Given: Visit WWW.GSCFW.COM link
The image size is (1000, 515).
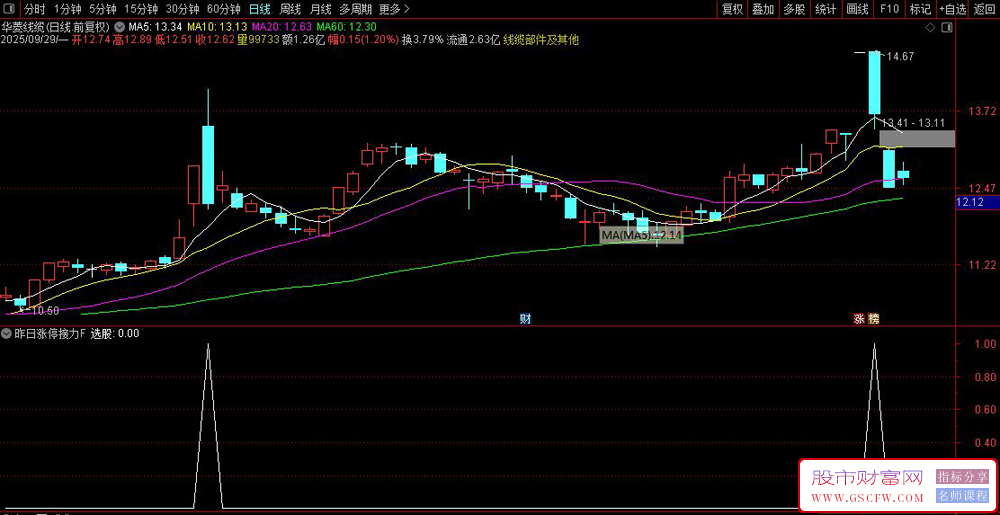Looking at the screenshot, I should click(x=867, y=497).
